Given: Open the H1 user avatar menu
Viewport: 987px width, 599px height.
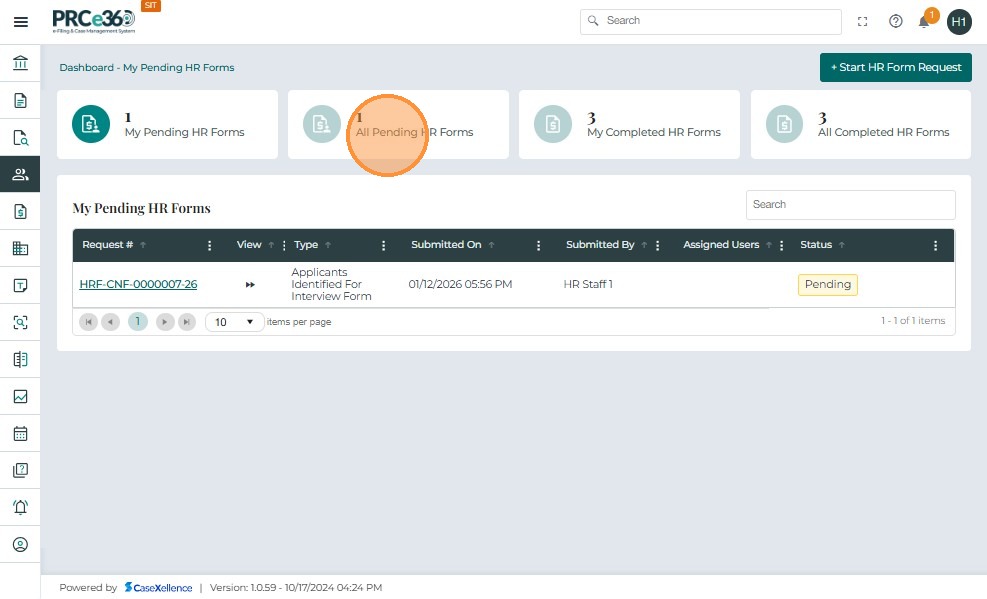Looking at the screenshot, I should point(959,22).
